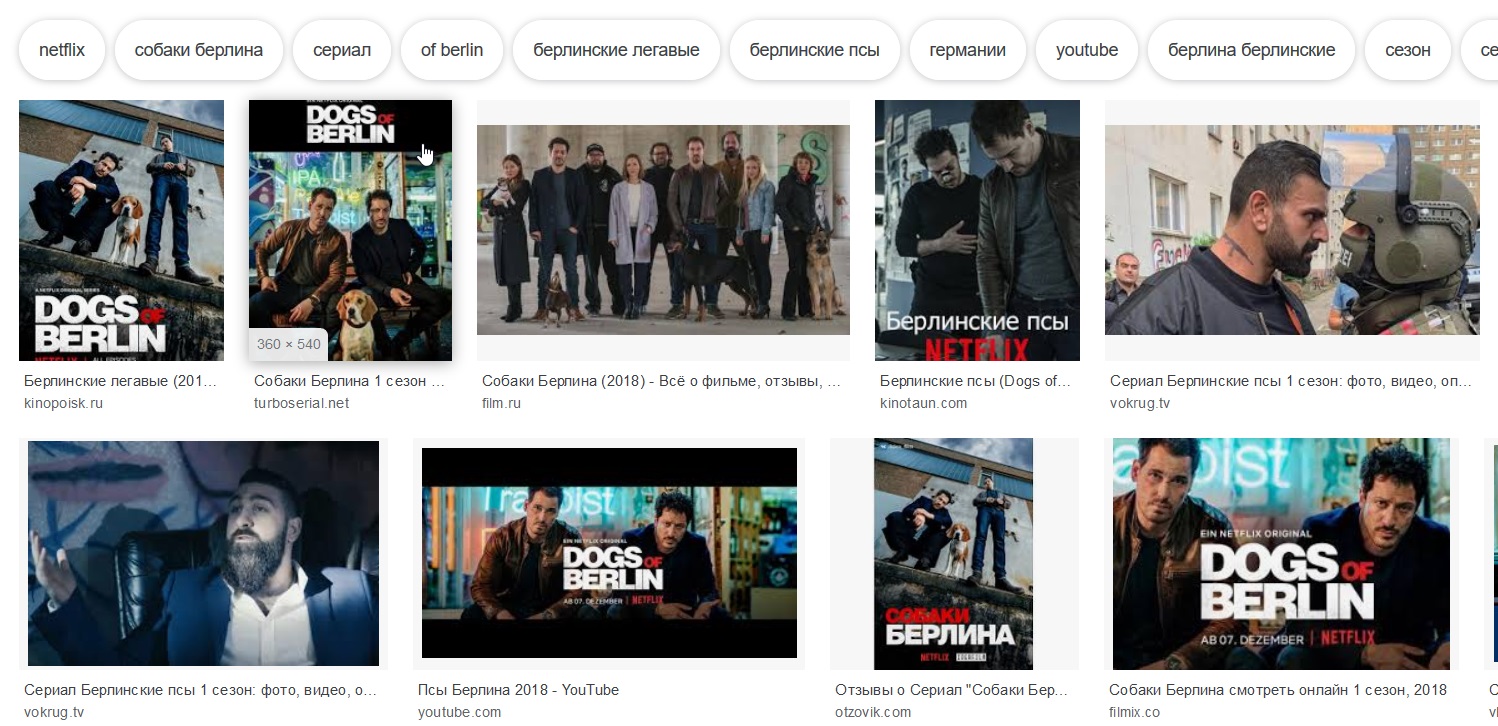Open the otzovik.com "Собаки Берлина" poster
The height and width of the screenshot is (726, 1498).
[953, 553]
